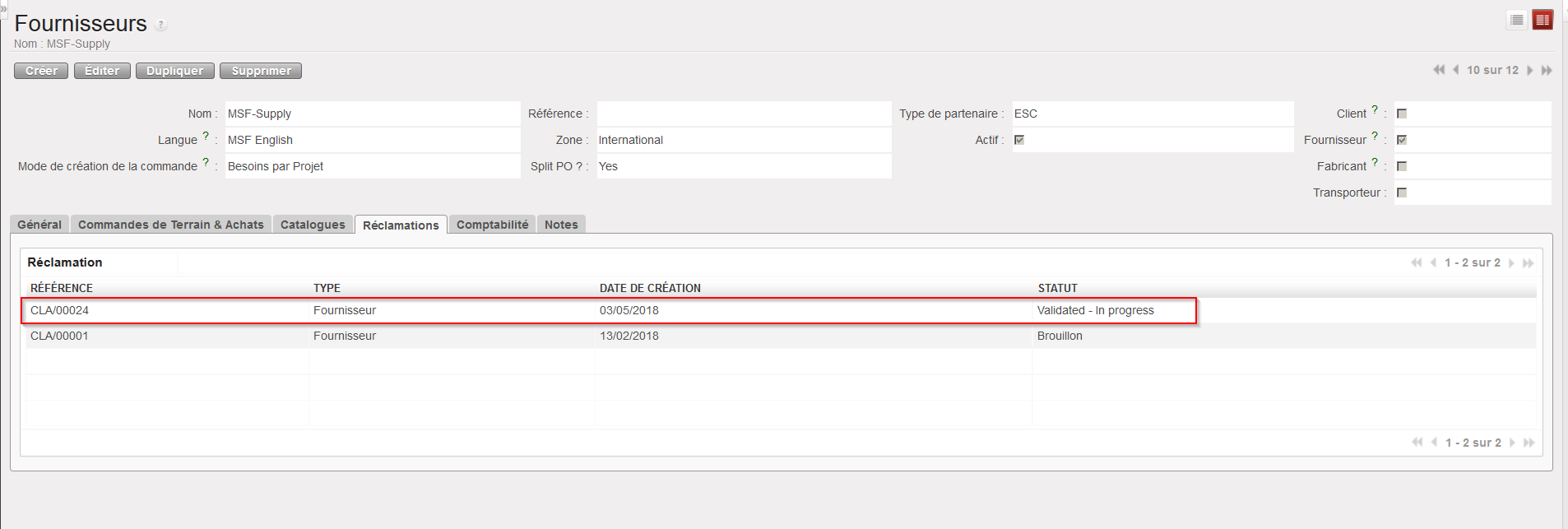Click the Supprimer button
Image resolution: width=1568 pixels, height=529 pixels.
click(x=261, y=71)
